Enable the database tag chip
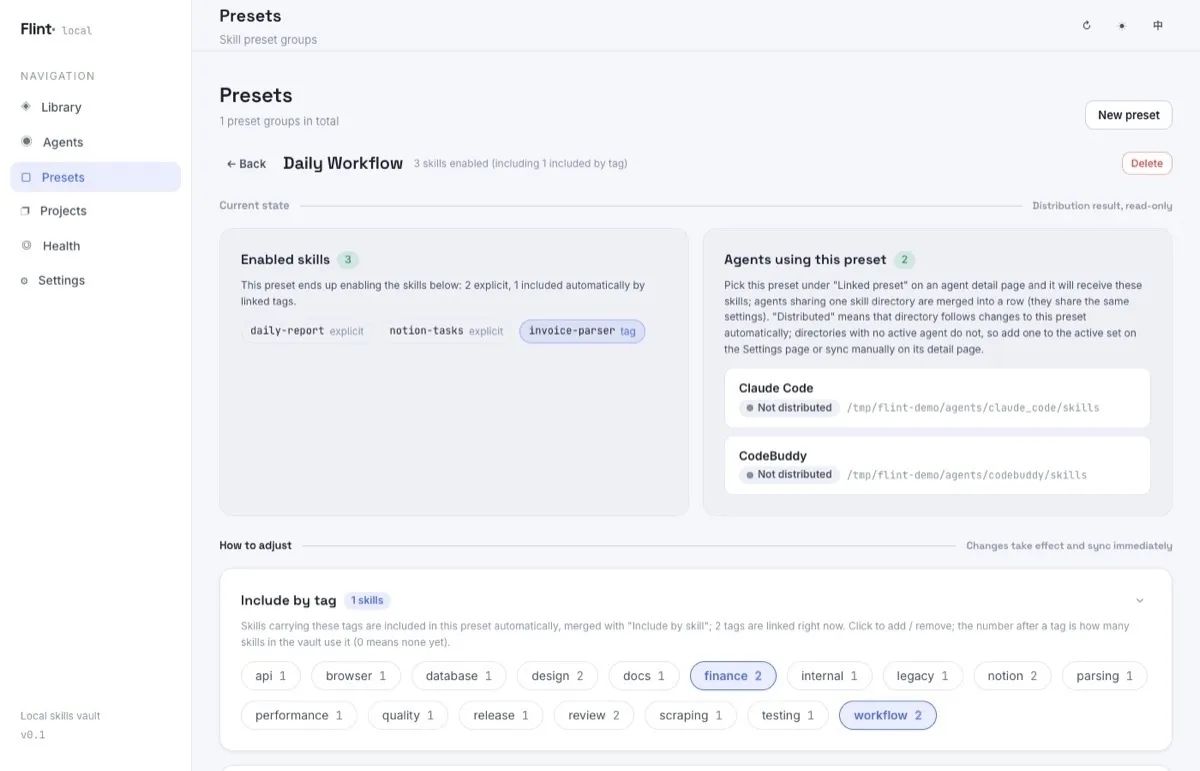 [x=459, y=676]
